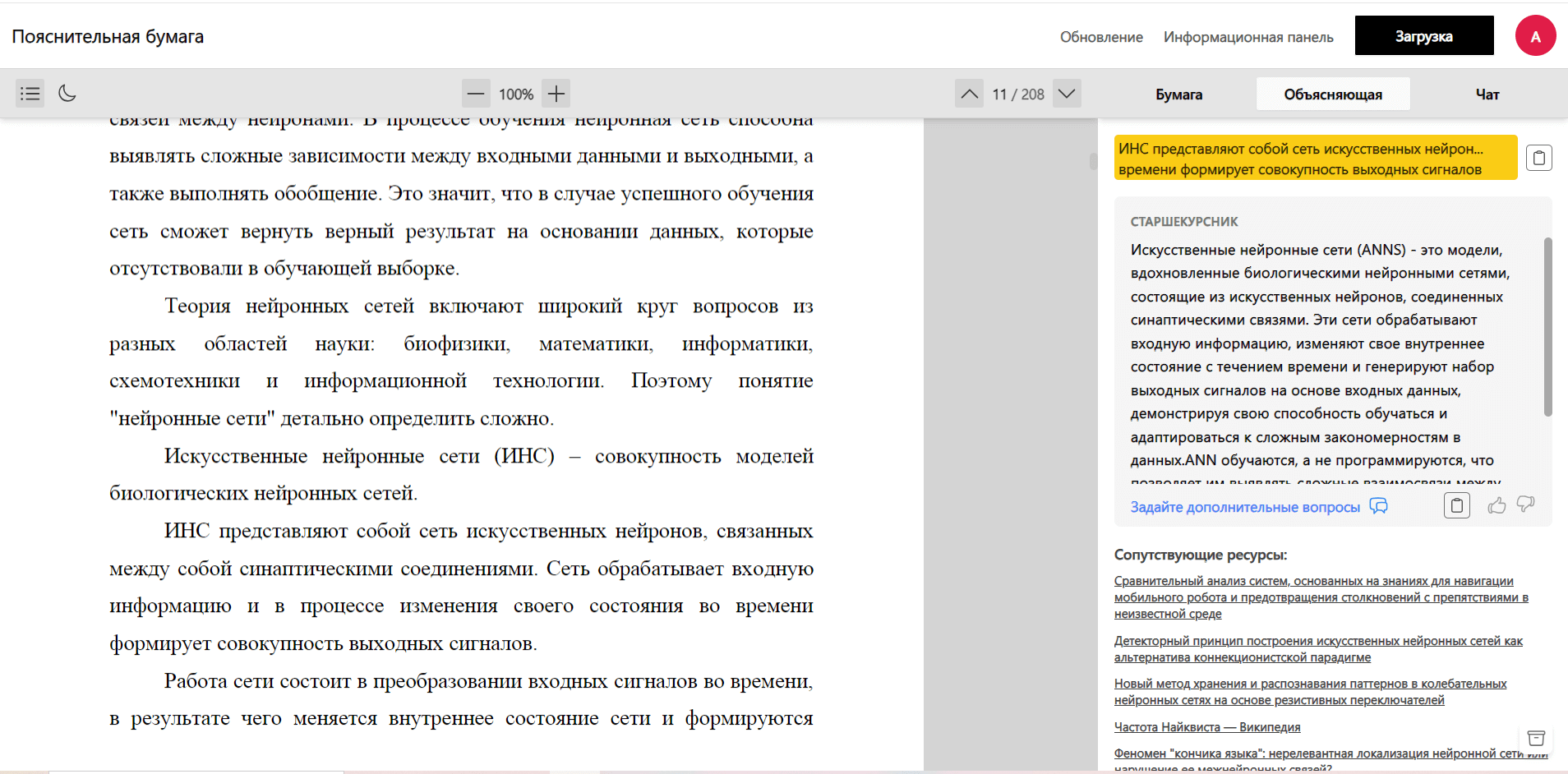Copy the highlighted quote with clipboard icon

pos(1538,158)
